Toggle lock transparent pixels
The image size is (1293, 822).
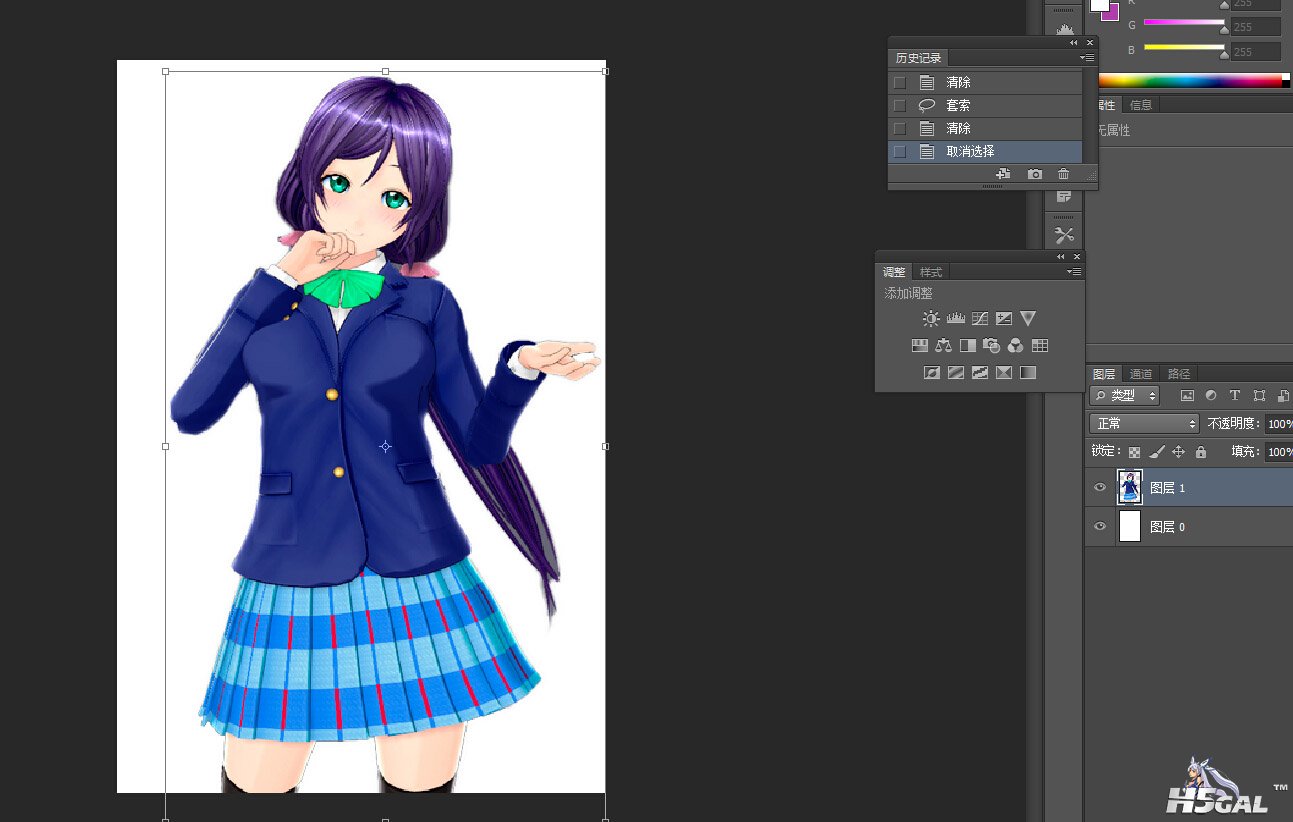pos(1134,452)
